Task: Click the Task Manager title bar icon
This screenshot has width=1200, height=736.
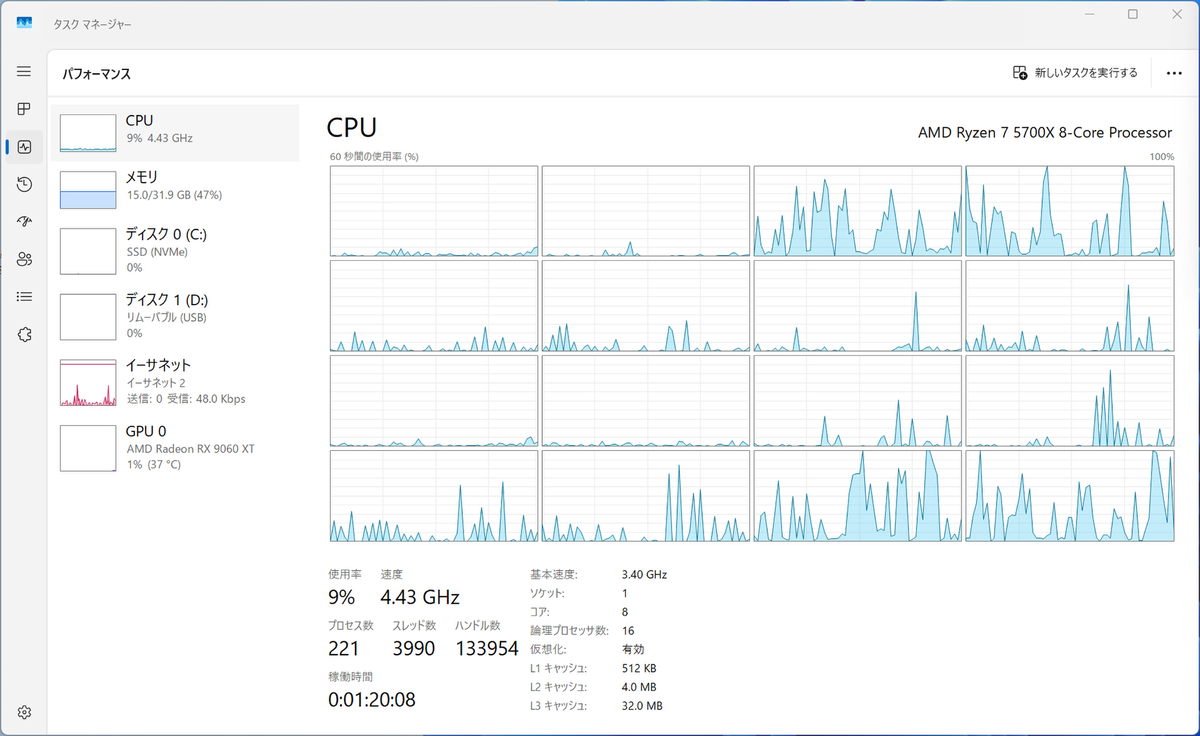Action: click(x=25, y=23)
